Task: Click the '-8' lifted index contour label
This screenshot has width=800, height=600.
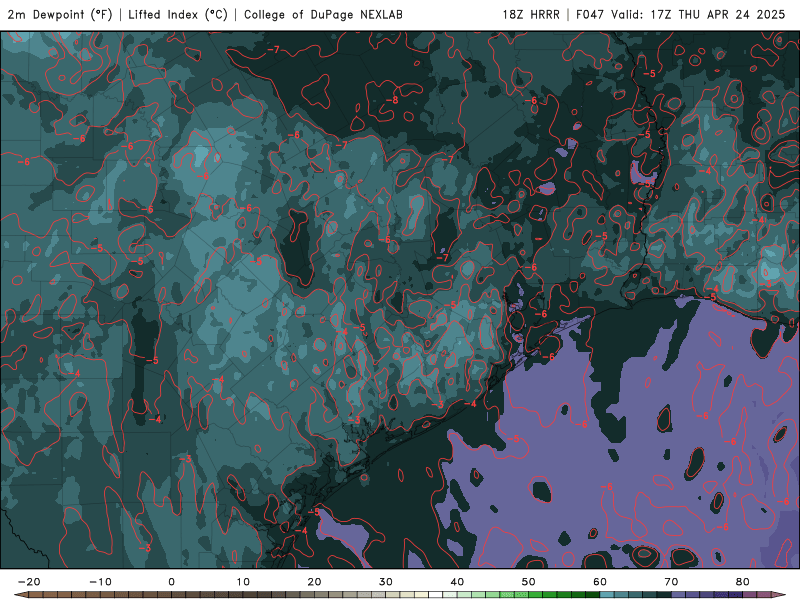Action: click(x=392, y=100)
